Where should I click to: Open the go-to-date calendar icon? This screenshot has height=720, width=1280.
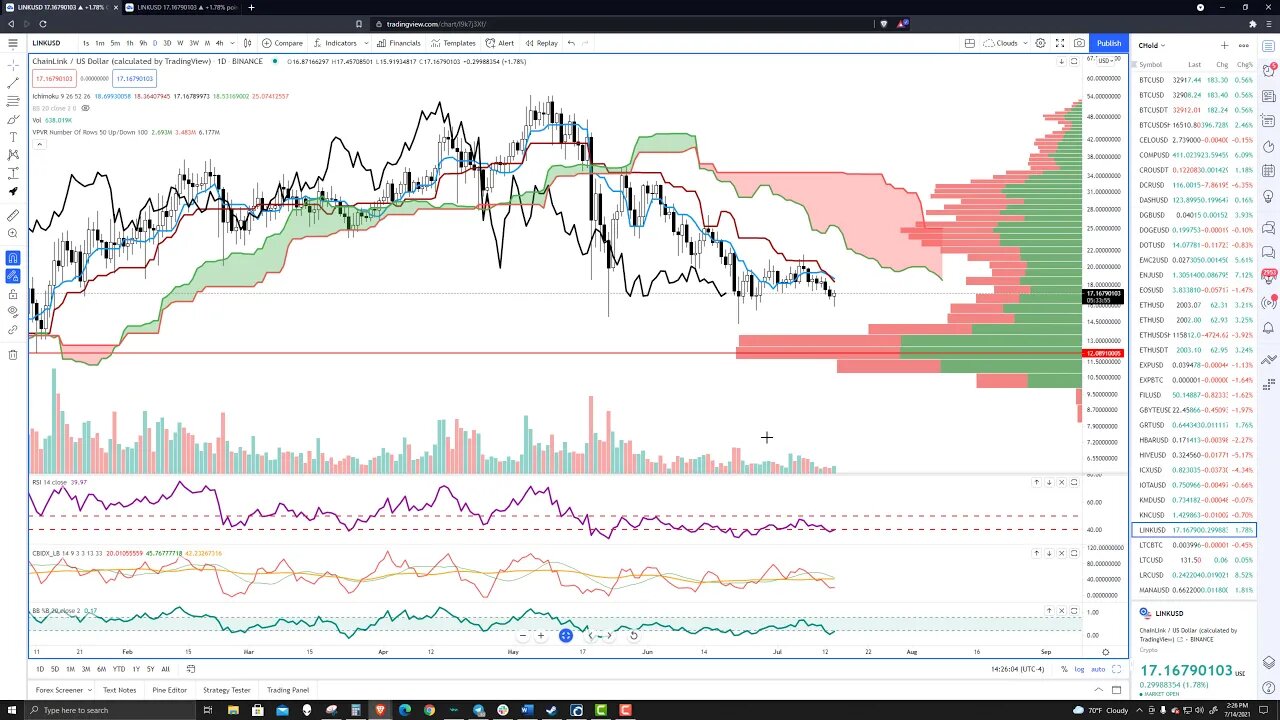click(x=191, y=669)
